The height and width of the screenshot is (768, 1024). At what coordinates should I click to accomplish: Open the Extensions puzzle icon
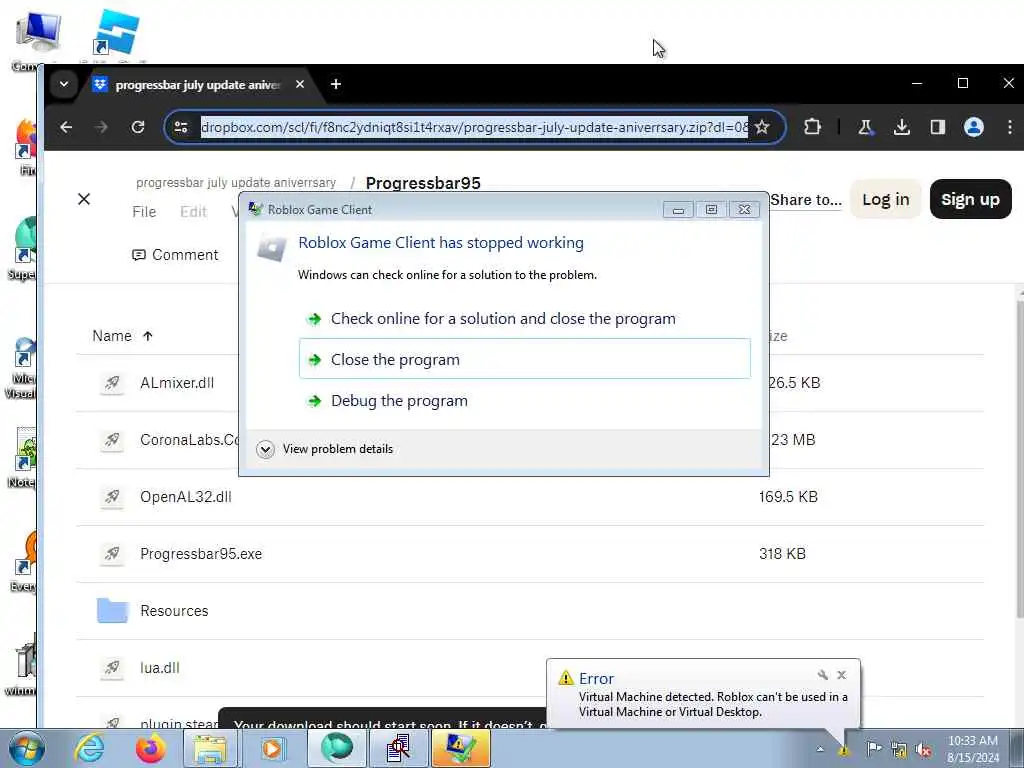pos(812,127)
